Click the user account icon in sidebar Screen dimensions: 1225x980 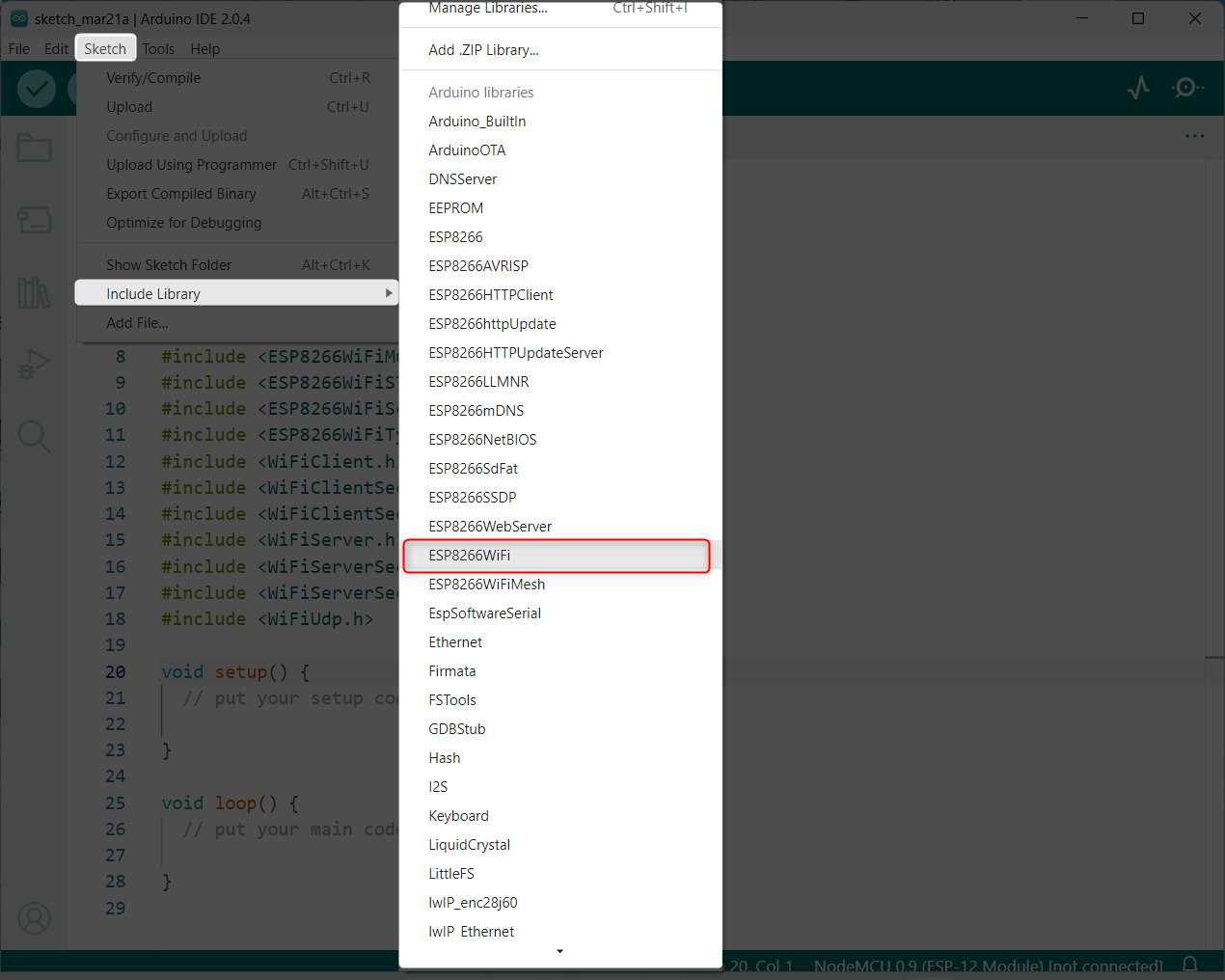pos(34,918)
